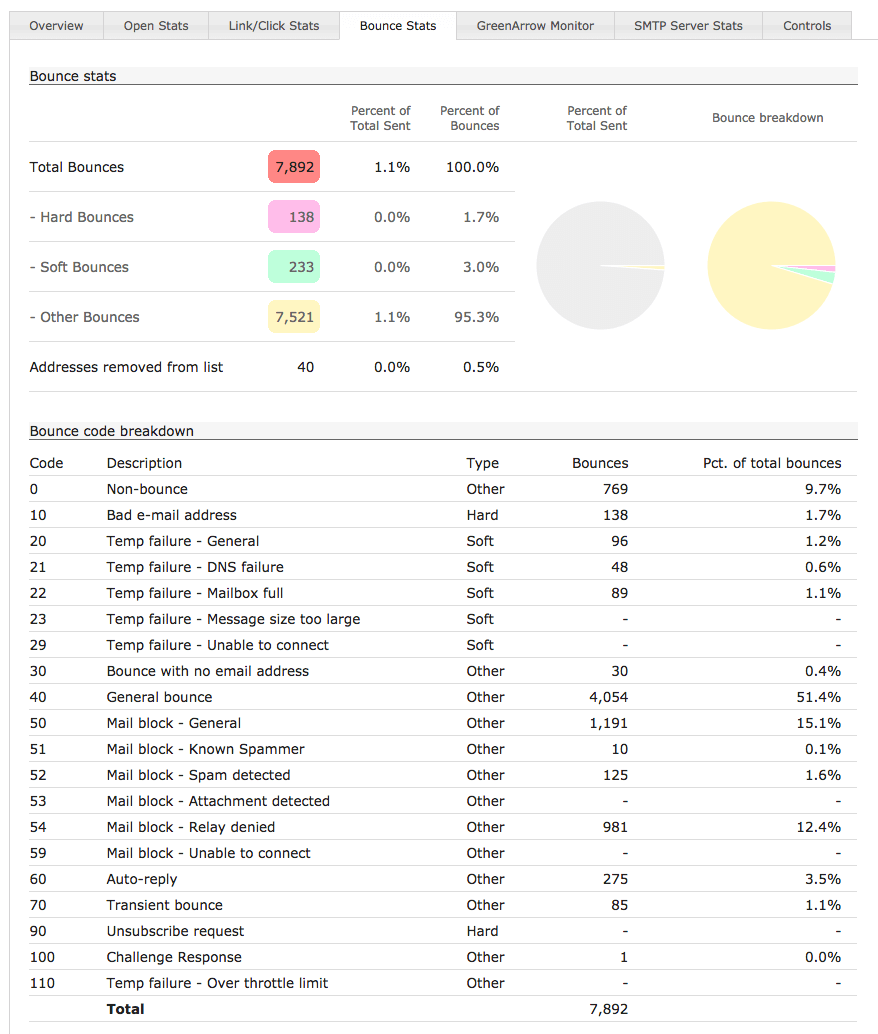Click the yellow Bounce breakdown pie chart
Viewport: 878px width, 1034px height.
(x=770, y=265)
